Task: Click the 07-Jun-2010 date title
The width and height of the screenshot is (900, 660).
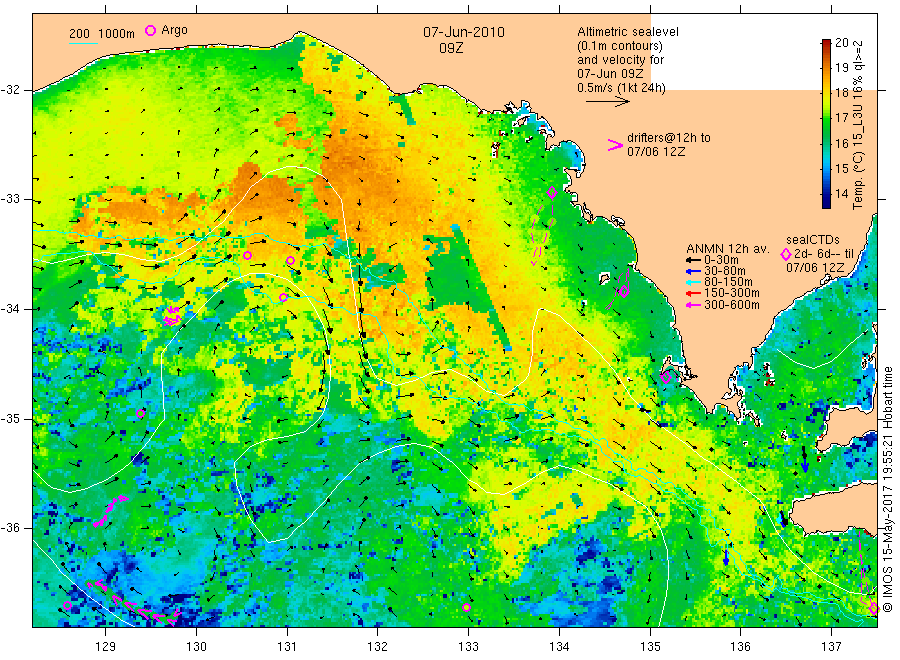Action: pyautogui.click(x=464, y=32)
